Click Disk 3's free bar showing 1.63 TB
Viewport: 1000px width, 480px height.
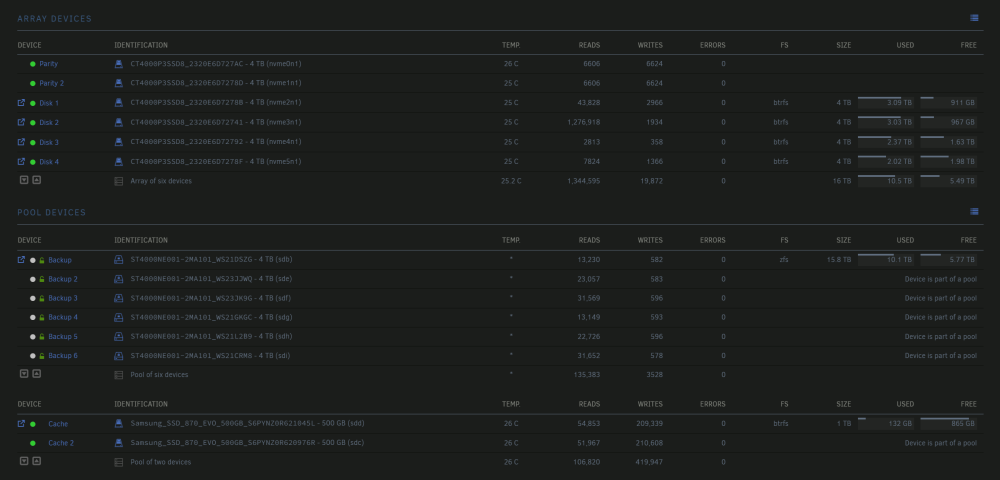pos(948,142)
